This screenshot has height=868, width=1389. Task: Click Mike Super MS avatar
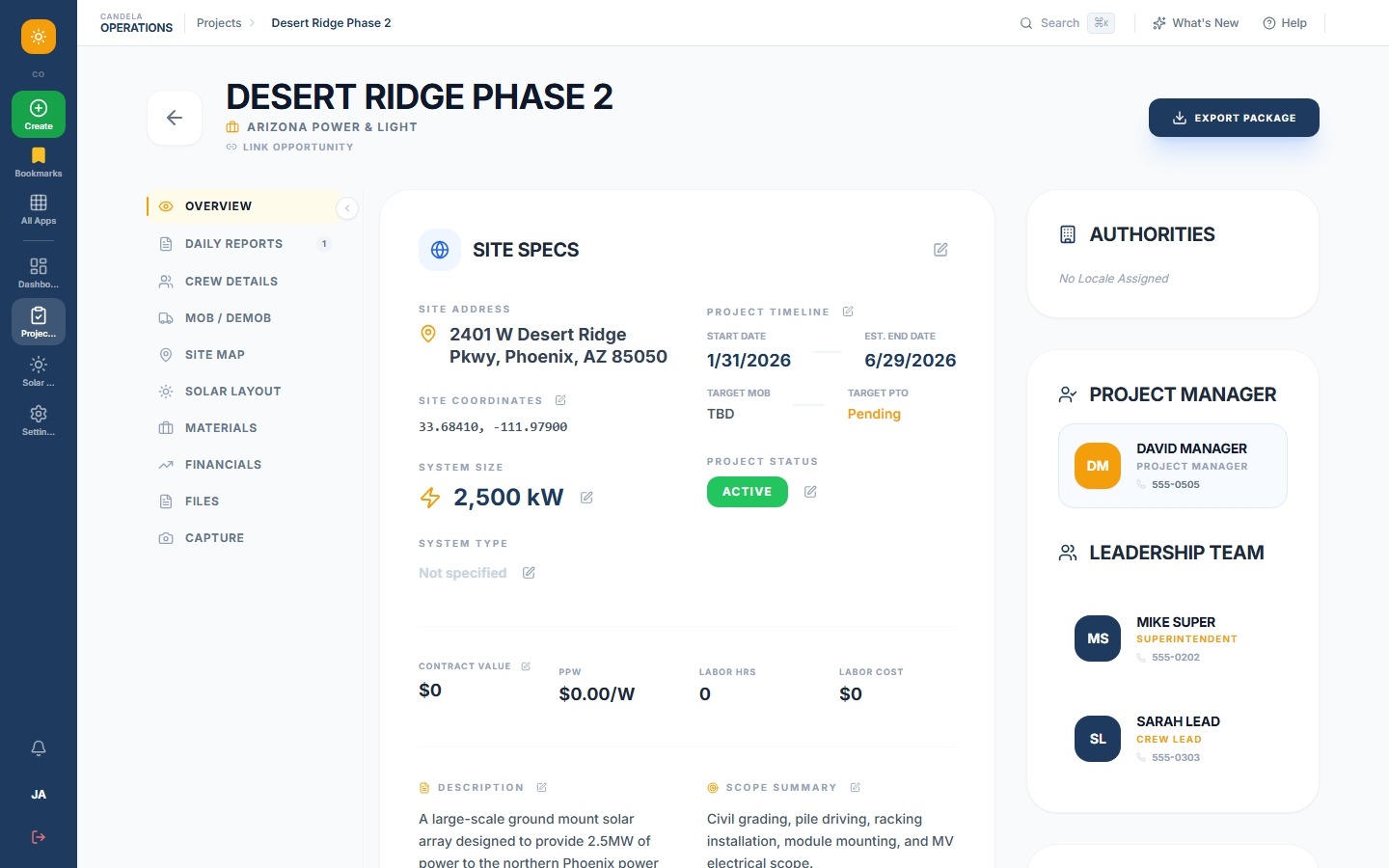1098,638
